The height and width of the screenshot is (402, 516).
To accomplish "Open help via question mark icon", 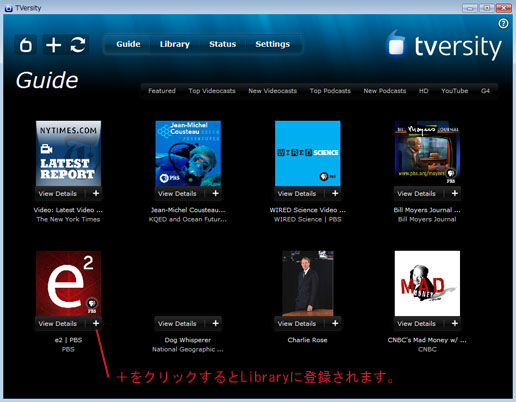I will click(x=503, y=23).
